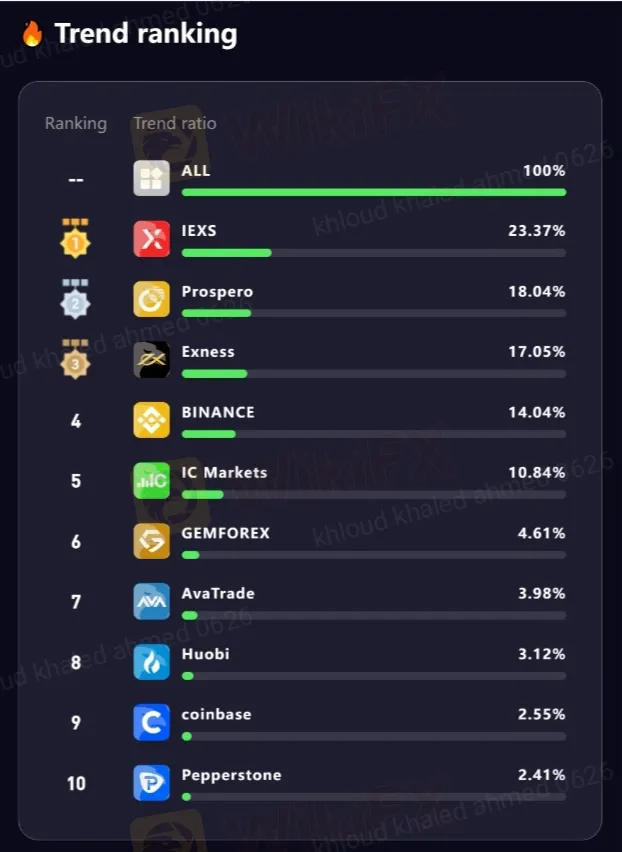Open the Pepperstone logo icon

click(151, 782)
